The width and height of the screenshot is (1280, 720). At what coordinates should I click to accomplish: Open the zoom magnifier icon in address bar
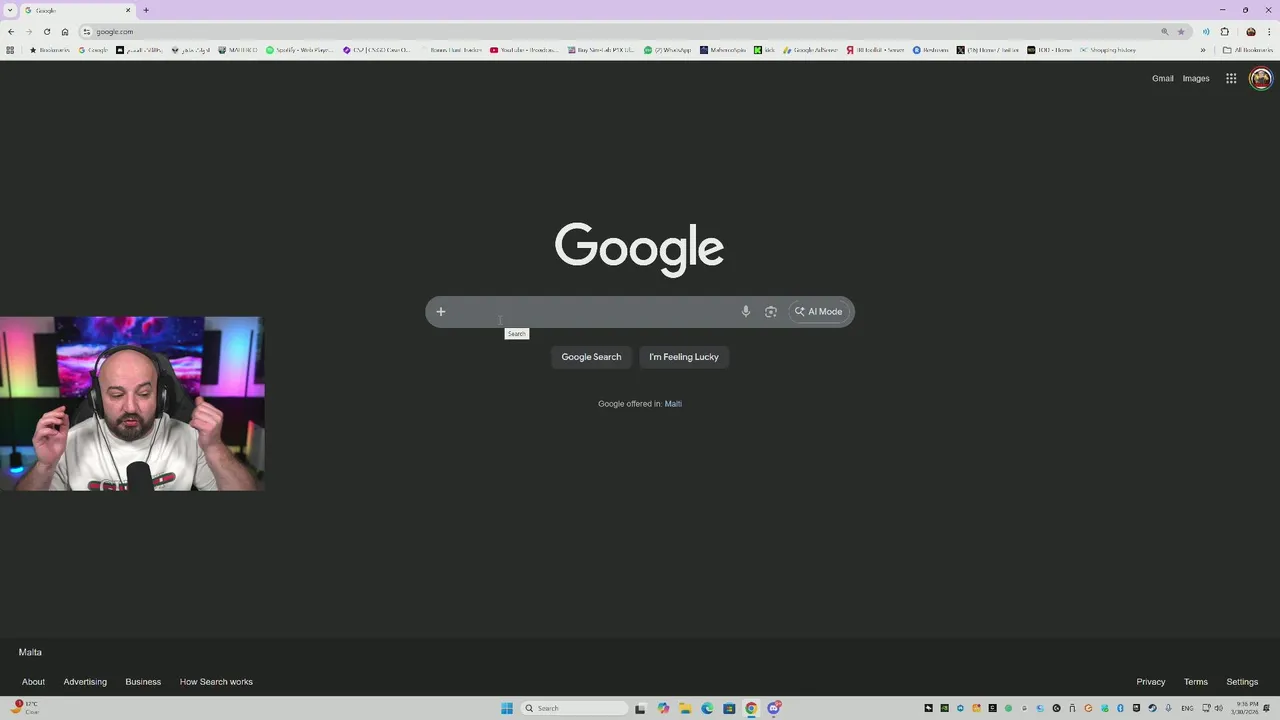coord(1165,32)
